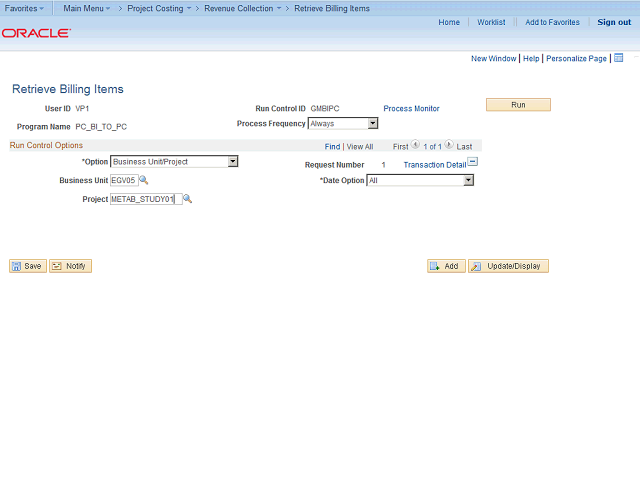
Task: Open Help link
Action: (x=531, y=58)
